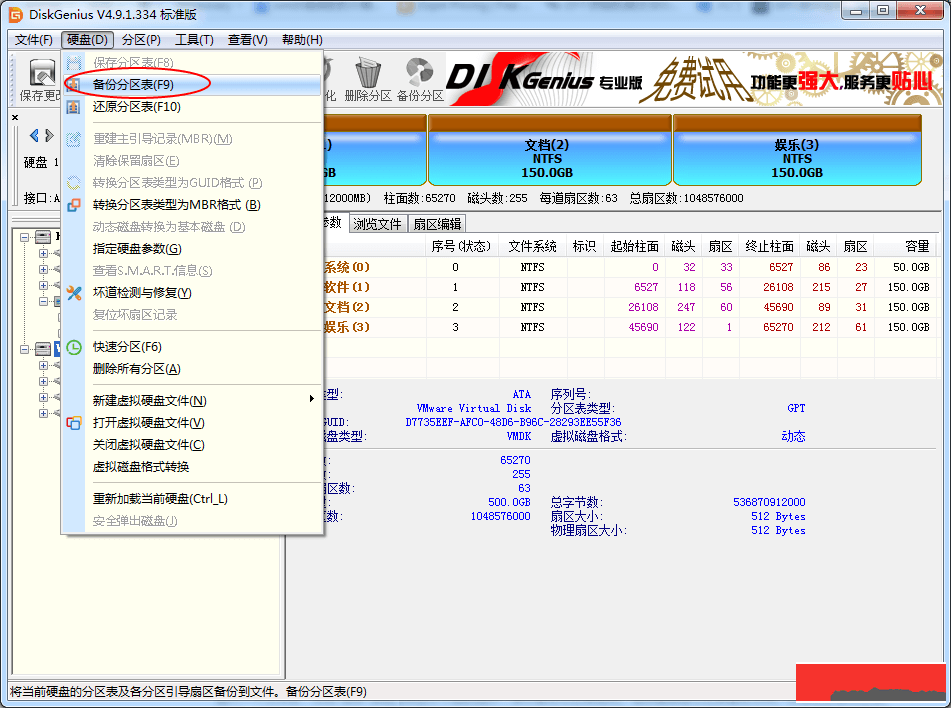951x708 pixels.
Task: Click the bad track repair tools icon
Action: click(73, 293)
